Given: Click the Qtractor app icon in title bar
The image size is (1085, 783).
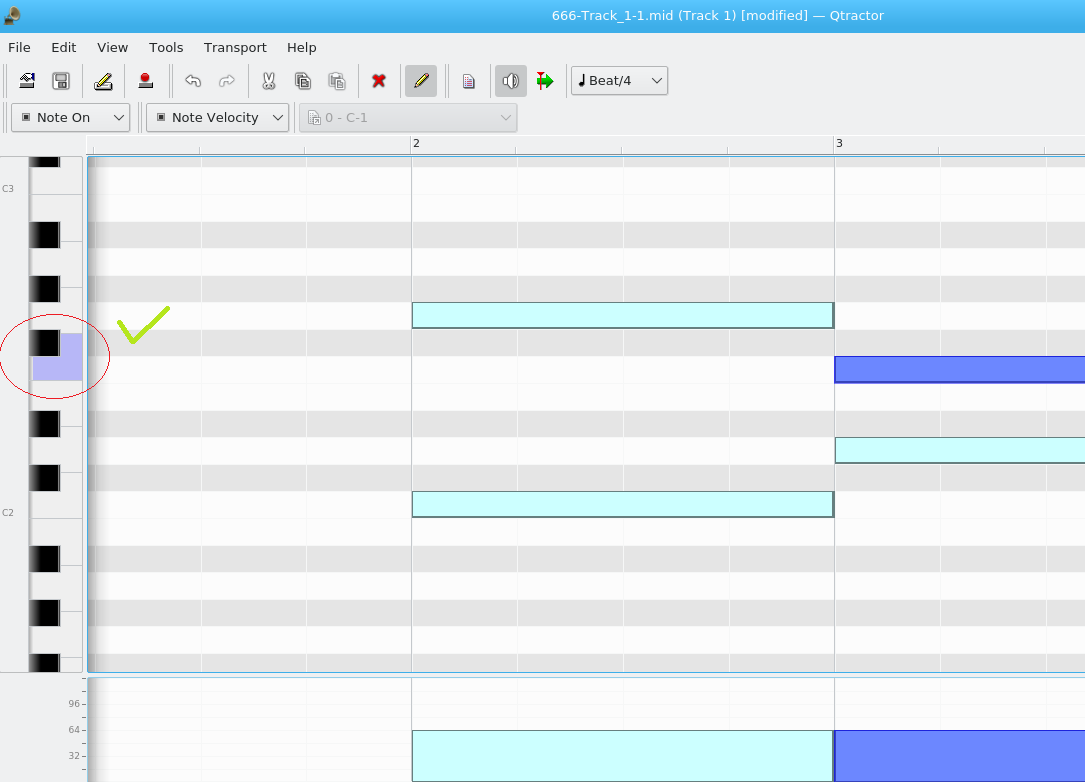Looking at the screenshot, I should pos(12,15).
